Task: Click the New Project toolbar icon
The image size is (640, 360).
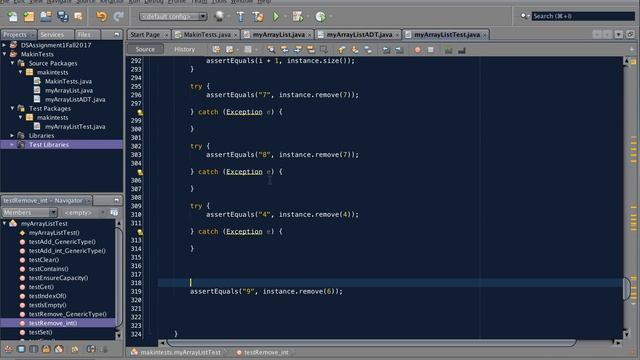Action: click(x=29, y=16)
